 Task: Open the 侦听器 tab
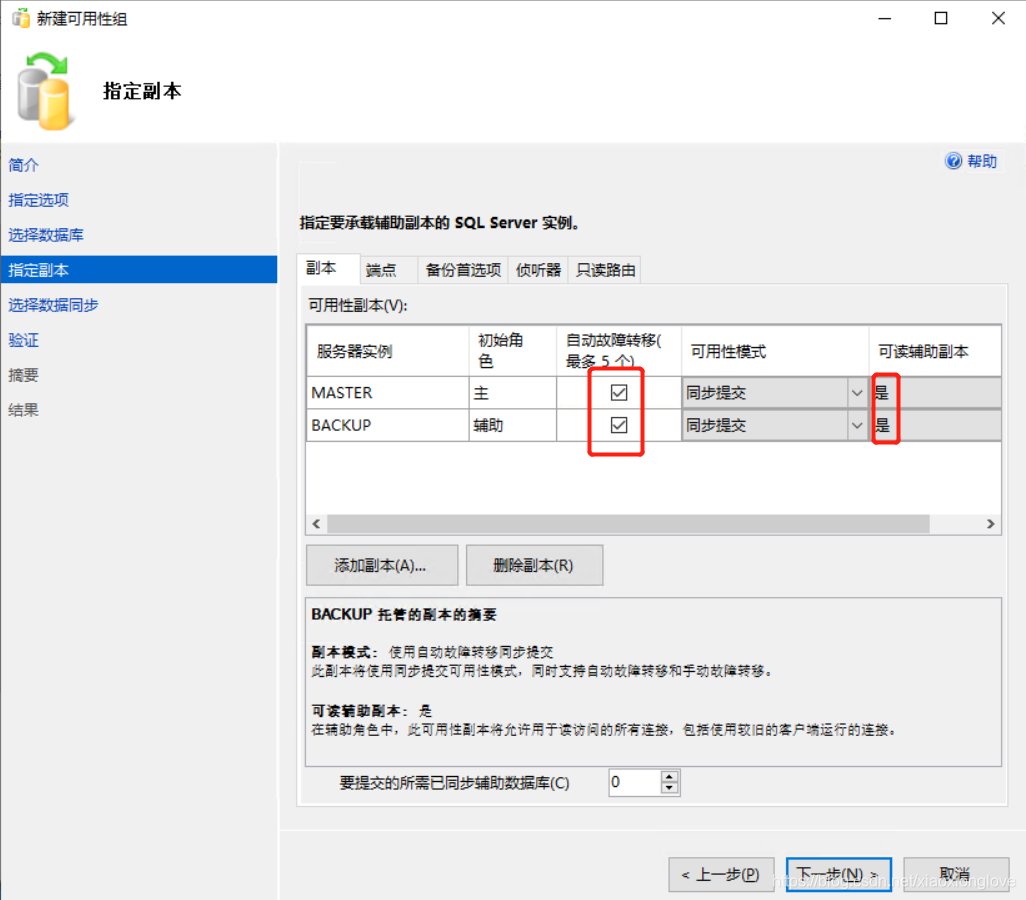pyautogui.click(x=538, y=270)
